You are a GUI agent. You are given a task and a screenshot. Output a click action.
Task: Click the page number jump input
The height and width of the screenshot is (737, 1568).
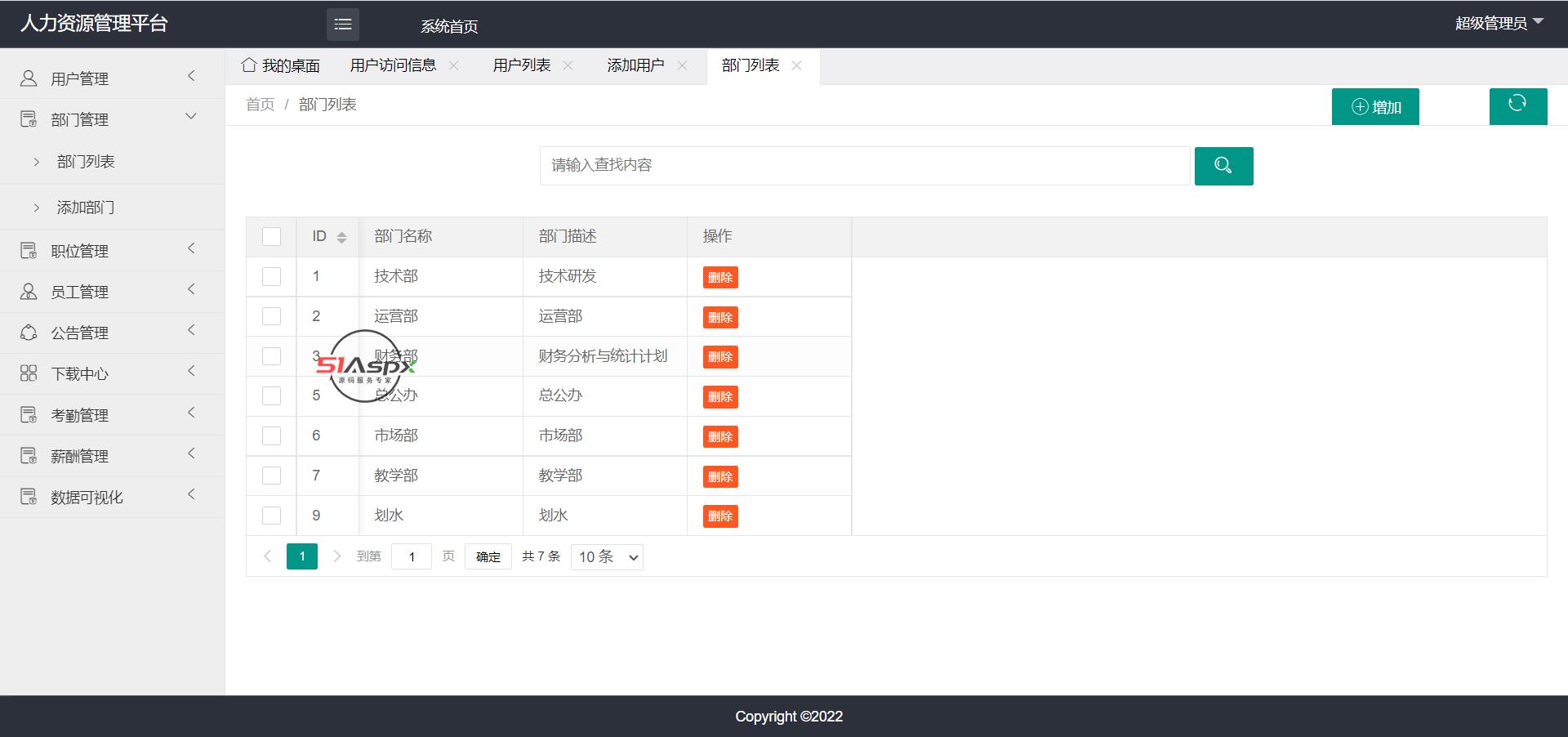pyautogui.click(x=412, y=556)
